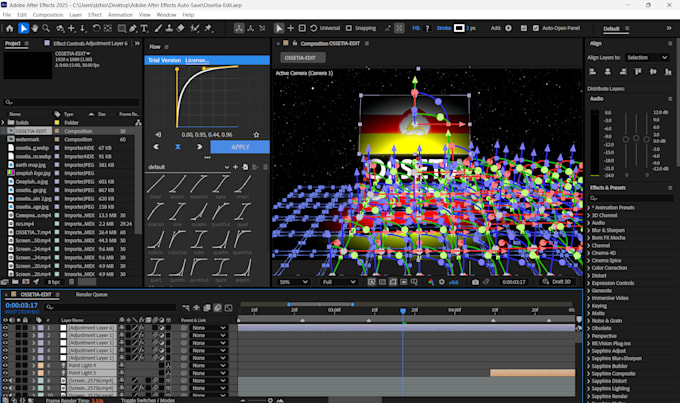
Task: Hide the Point Light 3 layer
Action: click(x=5, y=373)
